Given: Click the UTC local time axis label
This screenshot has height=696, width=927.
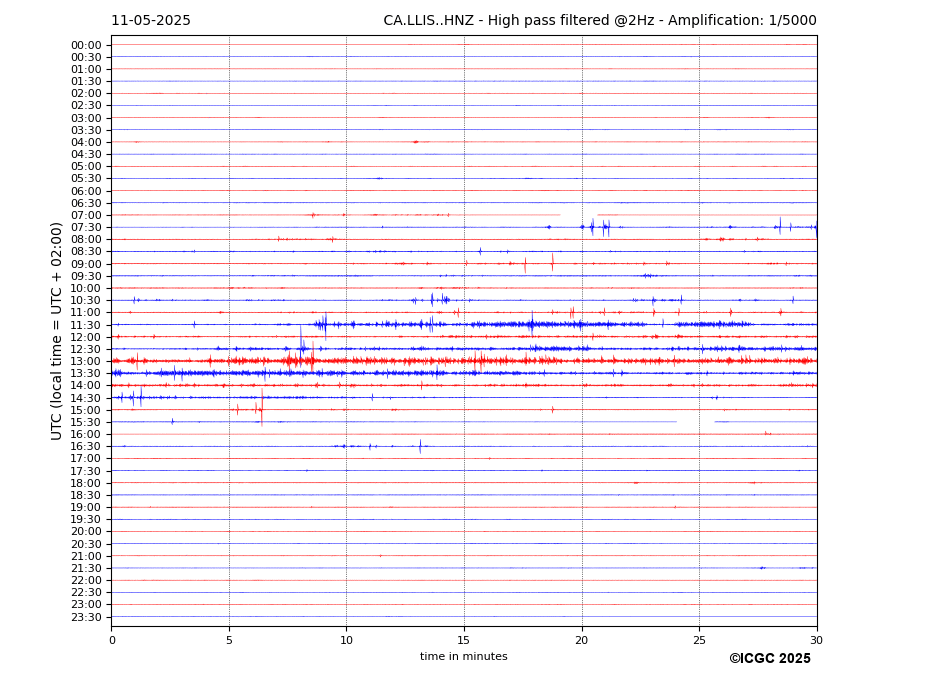Looking at the screenshot, I should [56, 331].
